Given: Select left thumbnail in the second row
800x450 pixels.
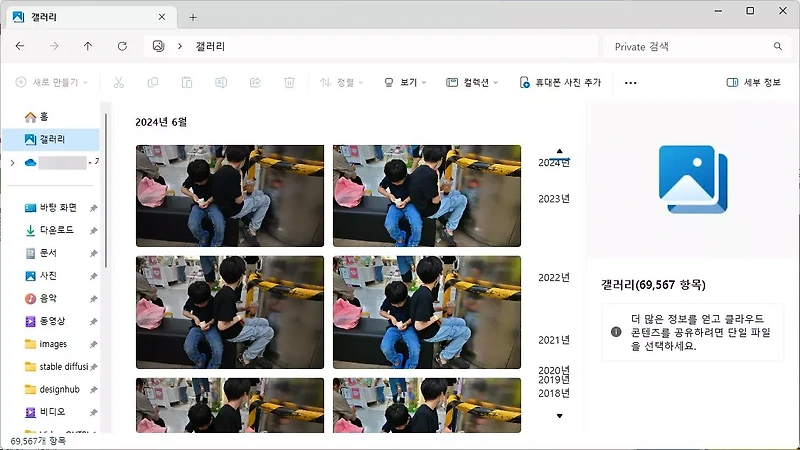Looking at the screenshot, I should click(230, 312).
